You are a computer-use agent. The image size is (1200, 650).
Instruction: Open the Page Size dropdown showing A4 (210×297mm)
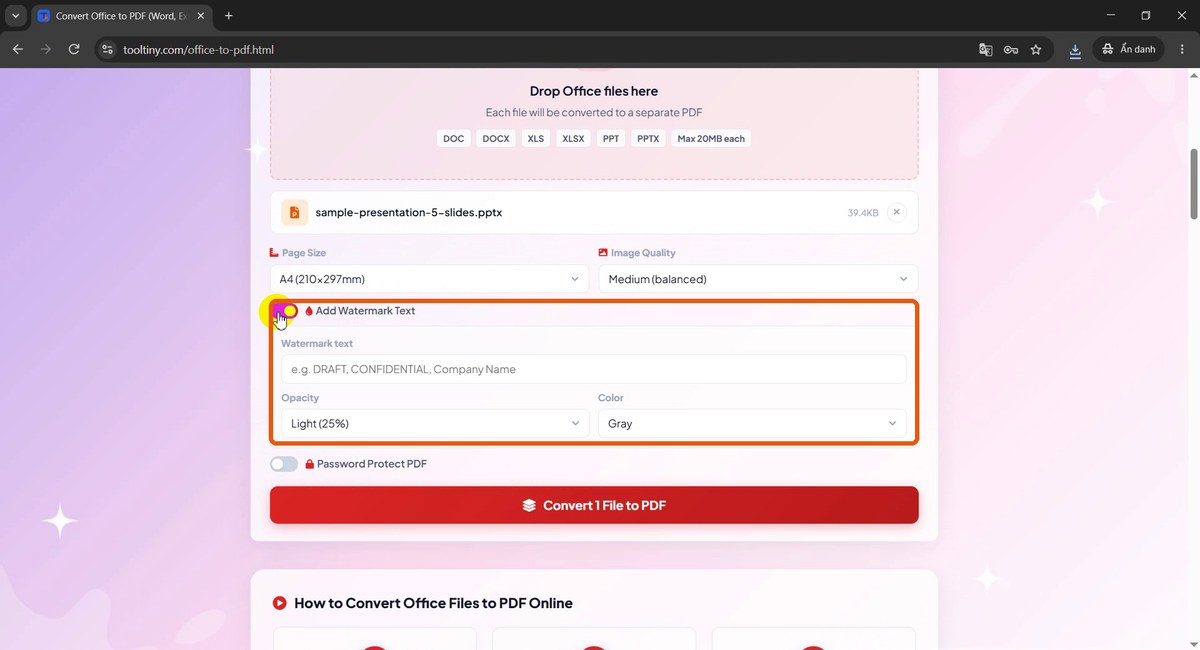430,279
